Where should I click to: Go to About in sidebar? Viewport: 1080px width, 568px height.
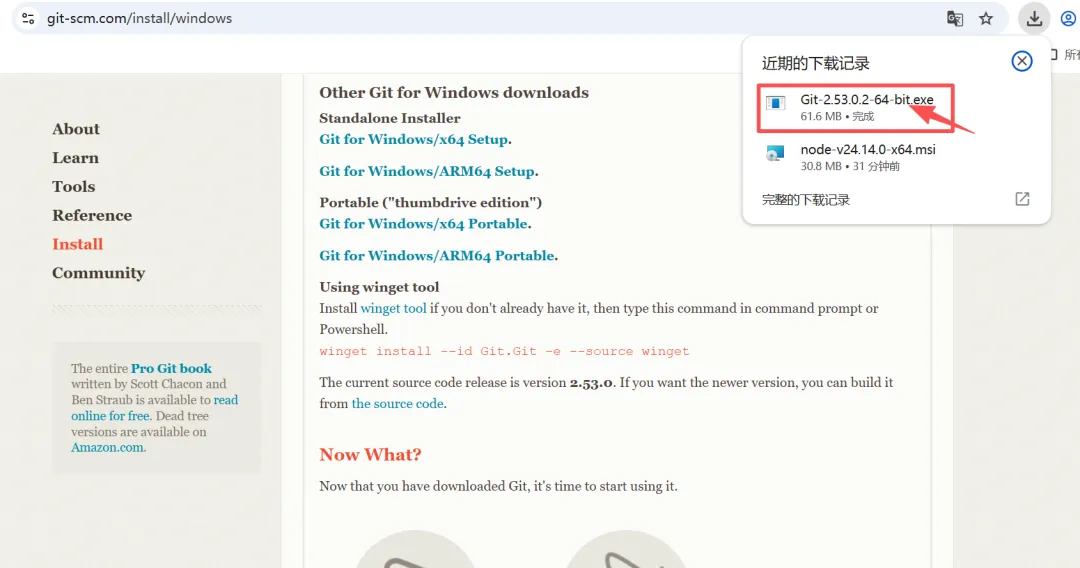tap(76, 129)
